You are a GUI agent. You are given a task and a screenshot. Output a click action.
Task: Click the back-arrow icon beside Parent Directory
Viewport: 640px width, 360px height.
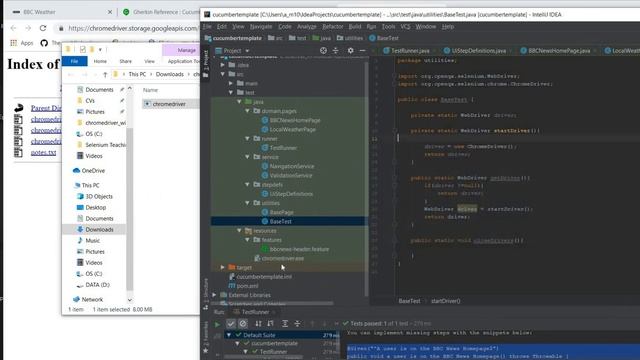[x=19, y=108]
